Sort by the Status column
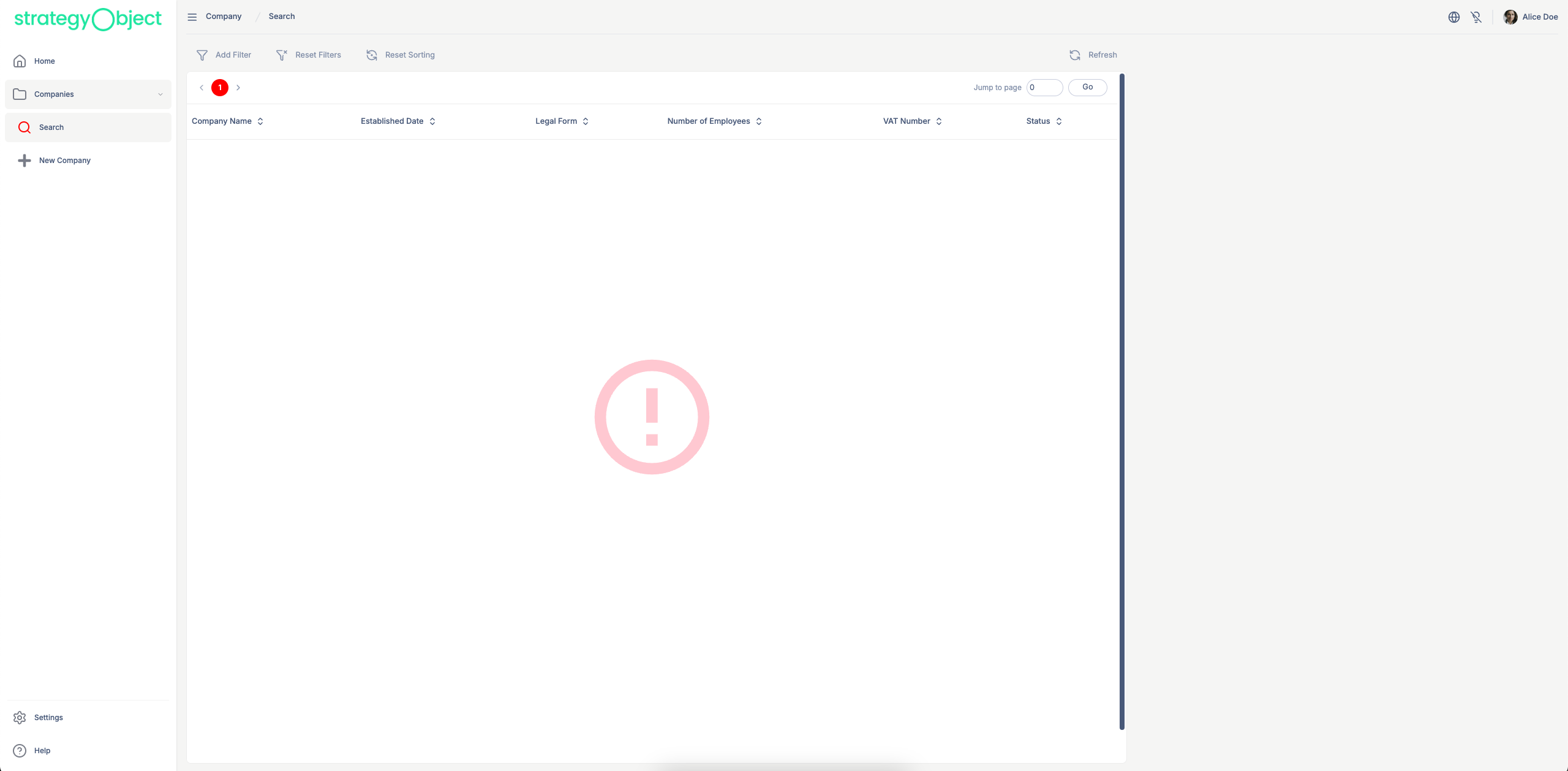 tap(1058, 121)
